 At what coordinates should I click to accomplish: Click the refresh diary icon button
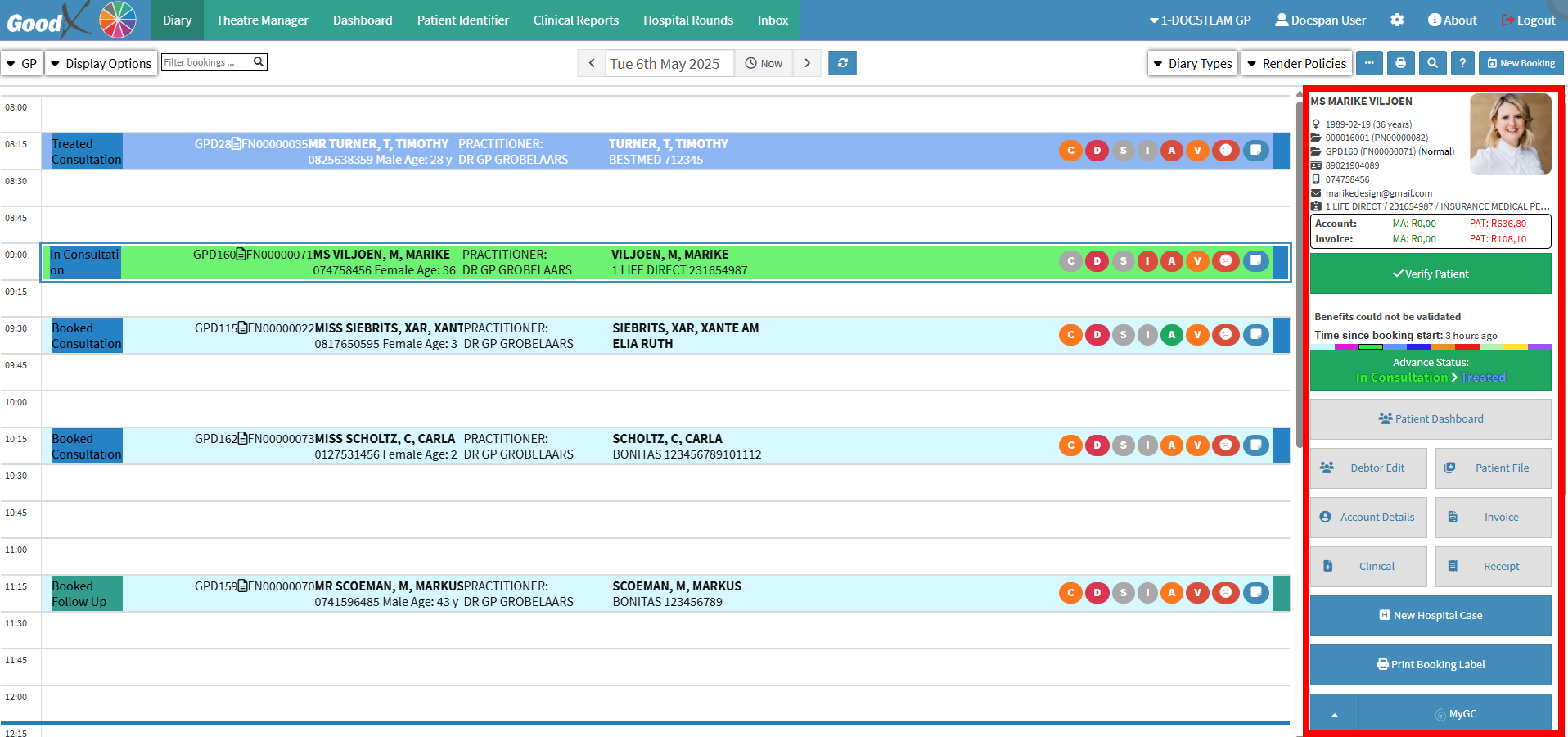click(842, 63)
